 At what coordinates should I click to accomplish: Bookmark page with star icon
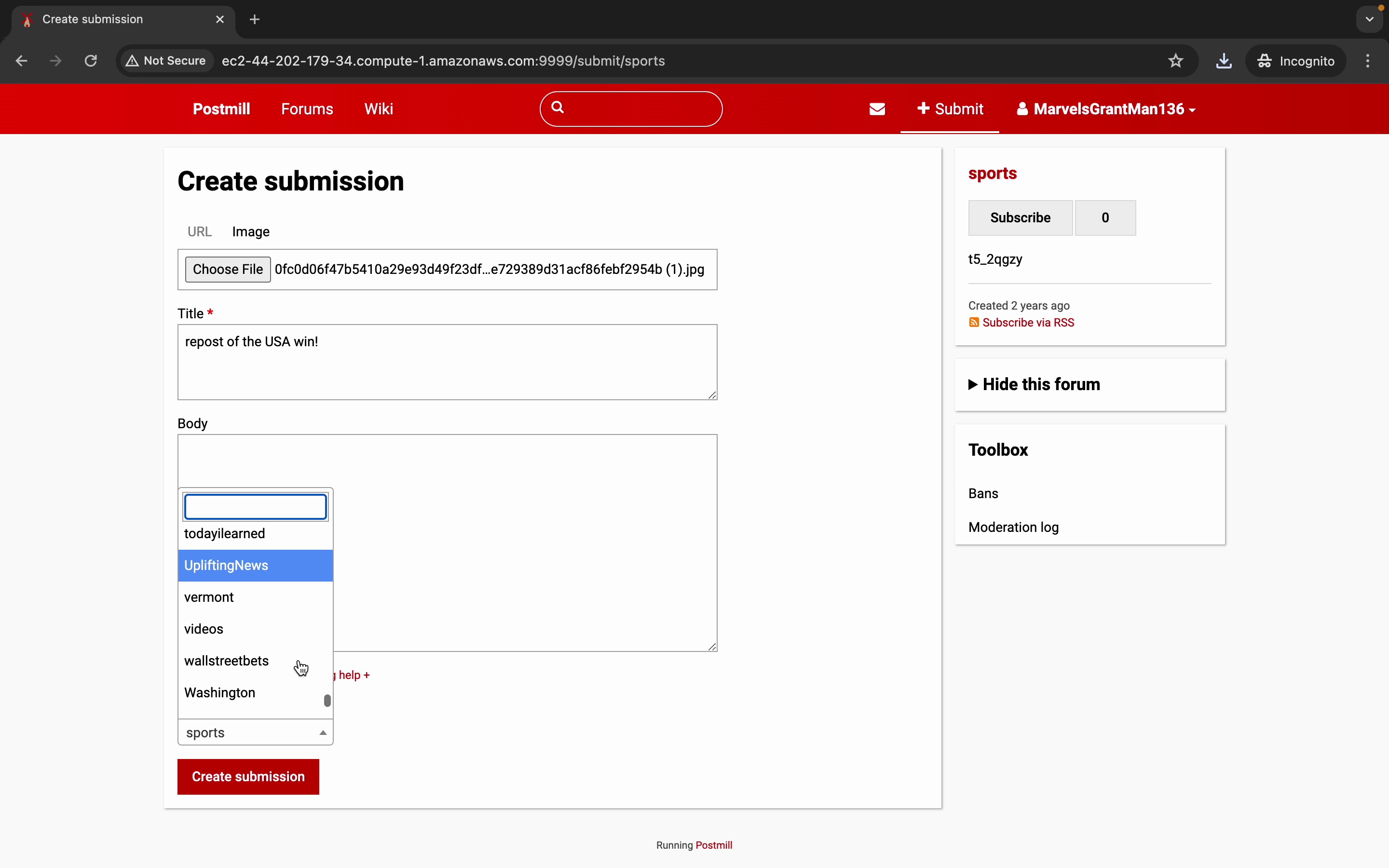click(x=1175, y=61)
